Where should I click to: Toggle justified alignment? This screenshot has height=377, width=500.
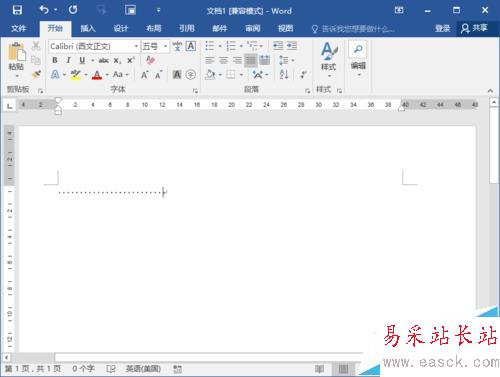(x=251, y=60)
